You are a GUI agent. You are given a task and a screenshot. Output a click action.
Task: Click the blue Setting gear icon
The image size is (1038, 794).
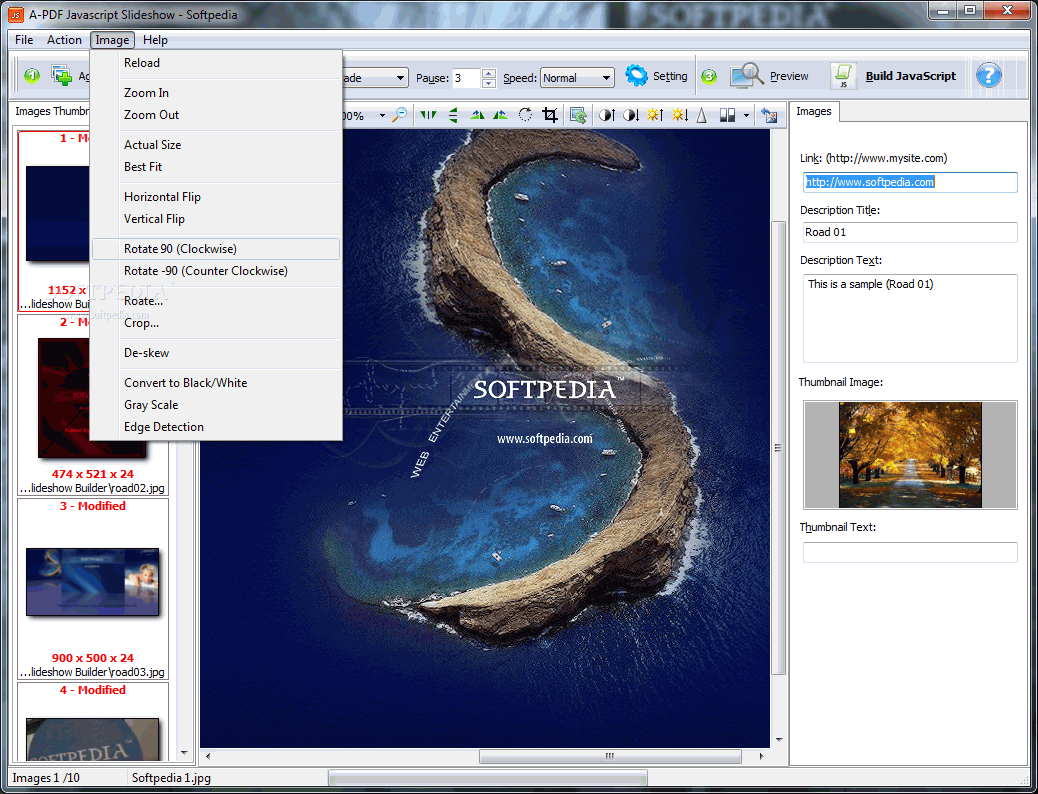pyautogui.click(x=636, y=75)
